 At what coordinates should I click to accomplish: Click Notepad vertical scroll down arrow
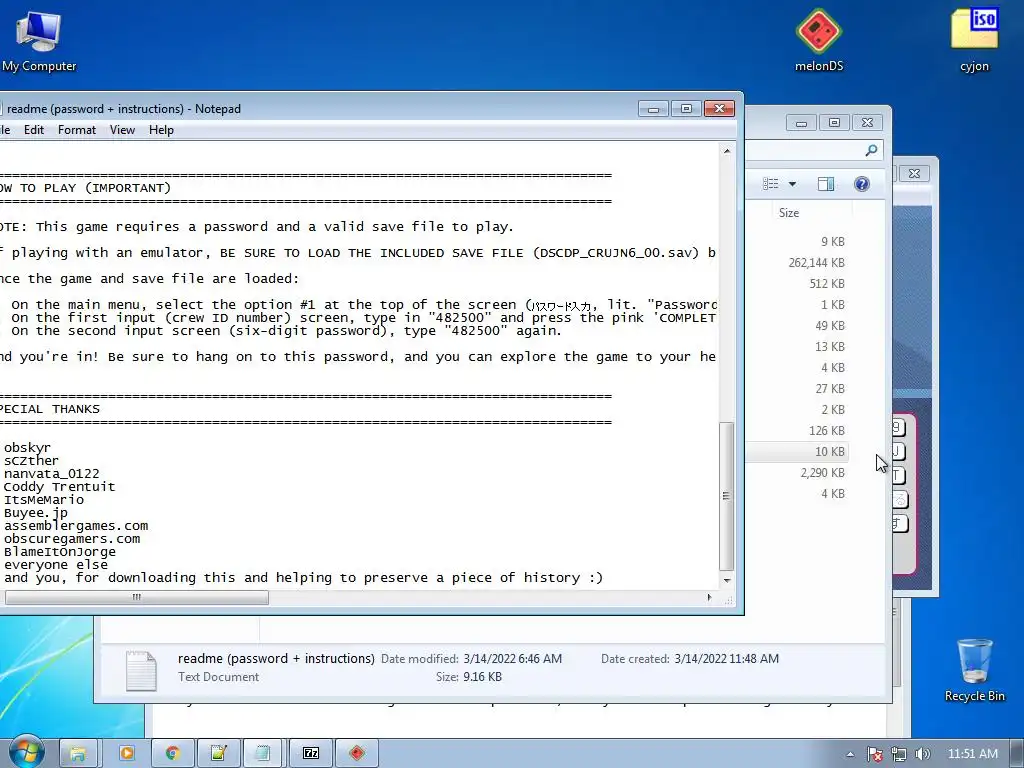726,581
